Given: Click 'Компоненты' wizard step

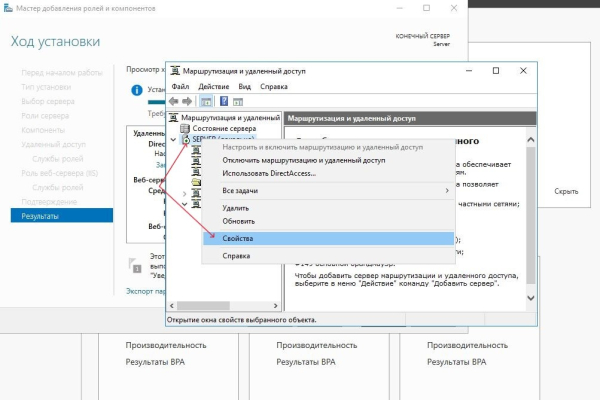Looking at the screenshot, I should [43, 130].
